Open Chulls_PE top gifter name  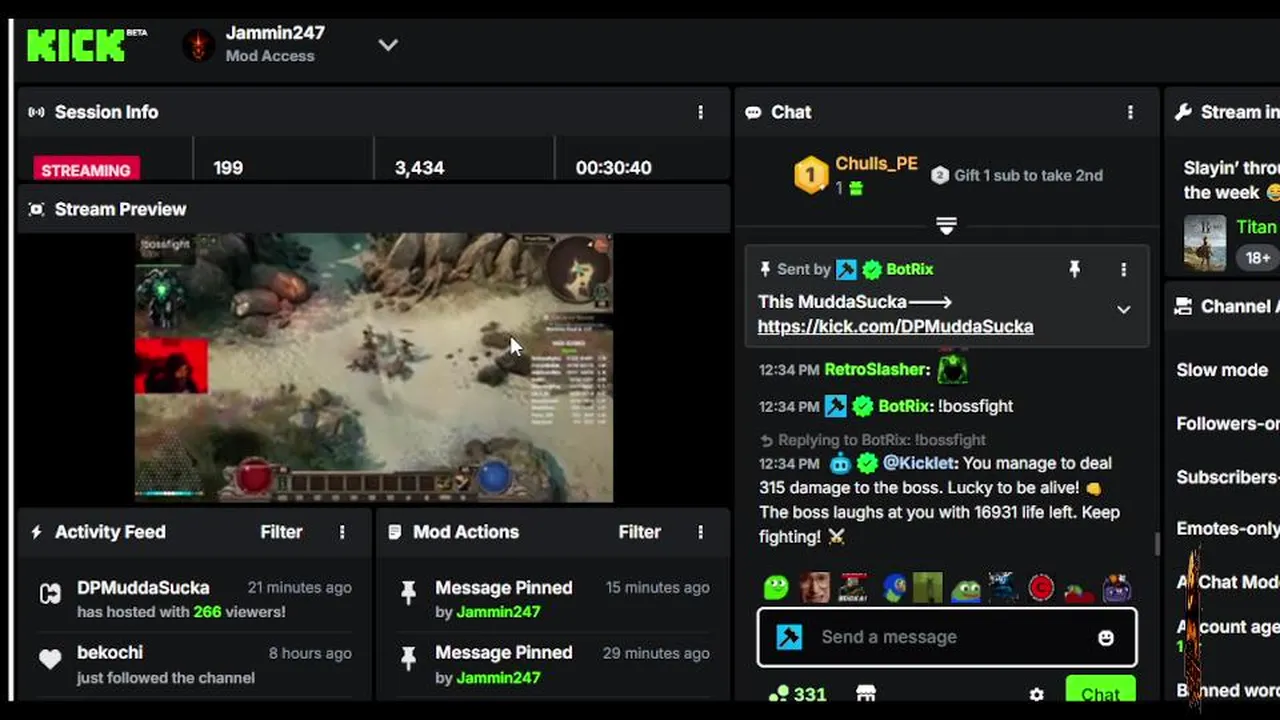coord(876,164)
